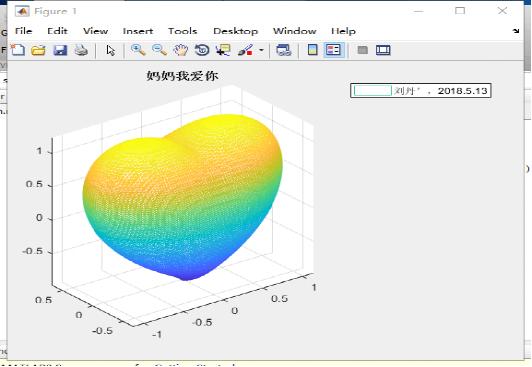Viewport: 532px width, 367px height.
Task: Toggle Insert Colorbar button
Action: point(312,50)
